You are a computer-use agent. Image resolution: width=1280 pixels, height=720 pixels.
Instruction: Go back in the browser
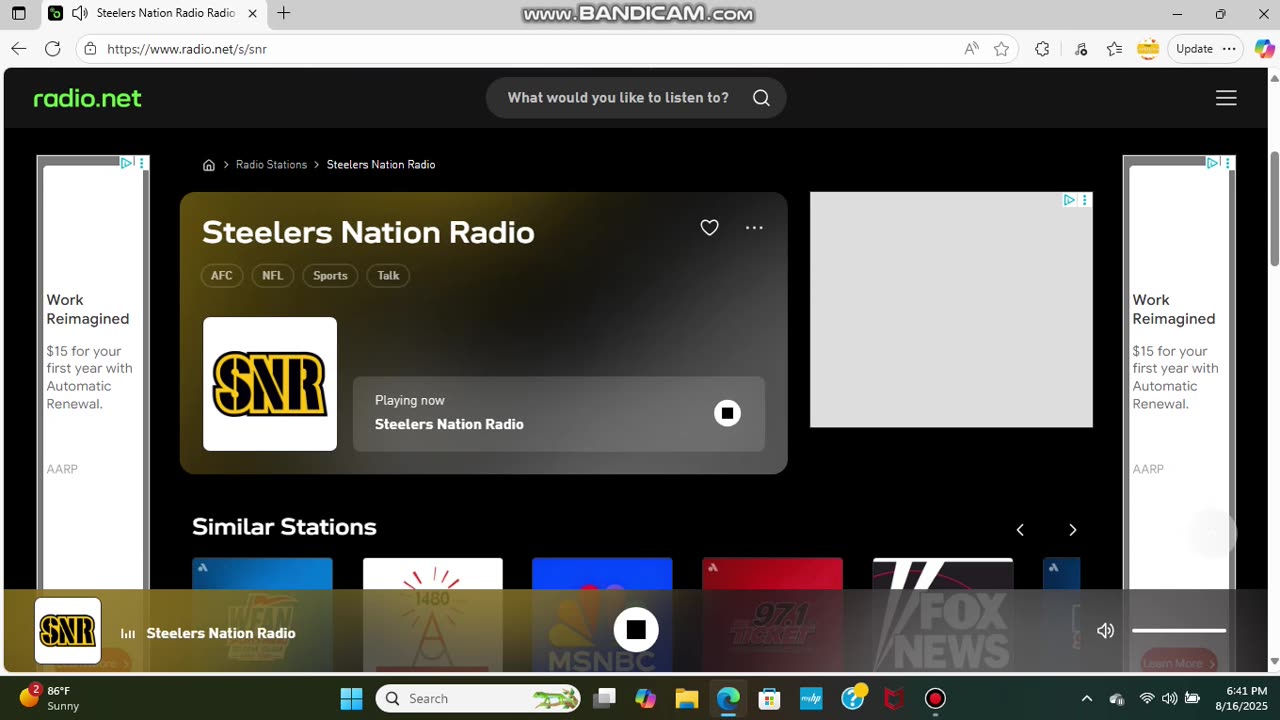click(x=19, y=49)
